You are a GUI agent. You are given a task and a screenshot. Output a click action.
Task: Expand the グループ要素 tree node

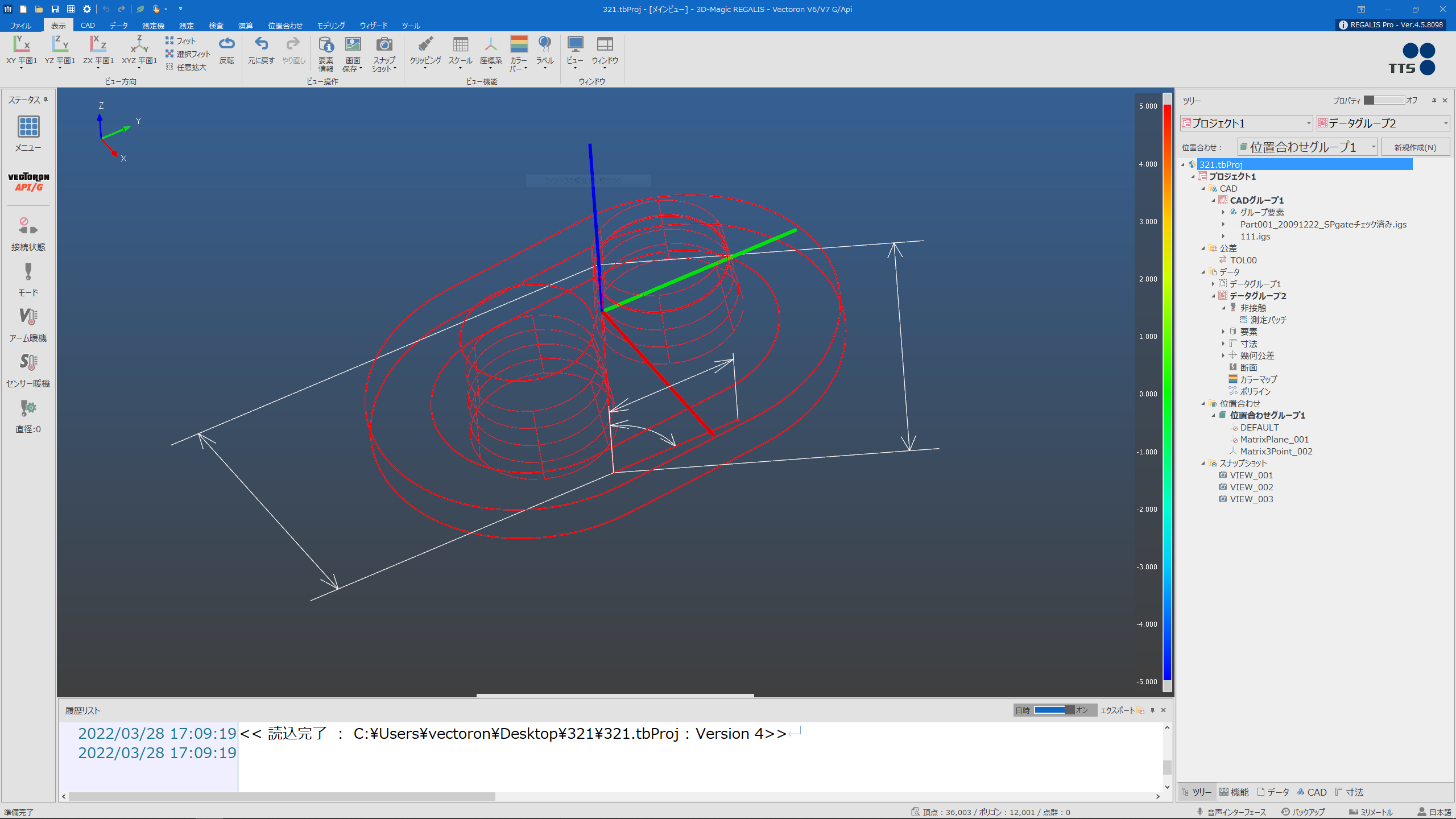pyautogui.click(x=1223, y=212)
